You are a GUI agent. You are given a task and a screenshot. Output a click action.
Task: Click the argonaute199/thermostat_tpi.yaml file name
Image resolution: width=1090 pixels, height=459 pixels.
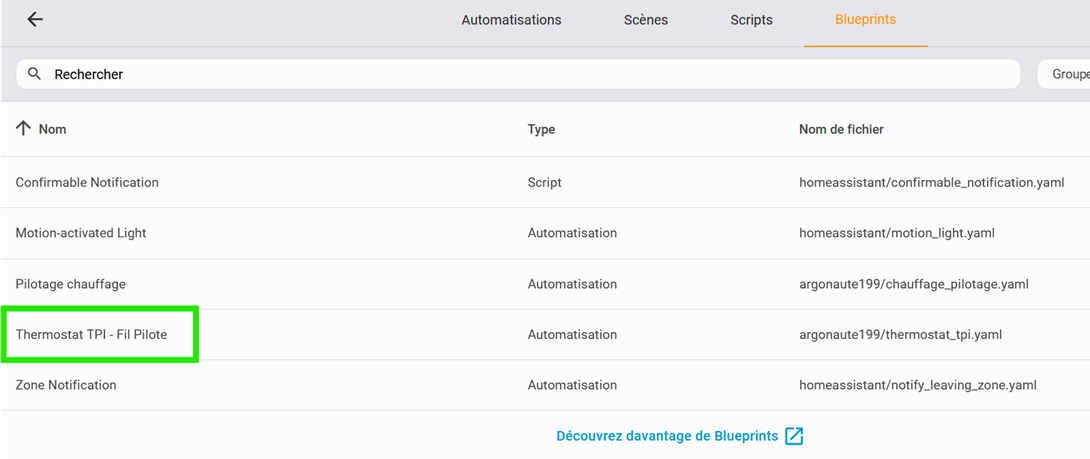pos(900,335)
